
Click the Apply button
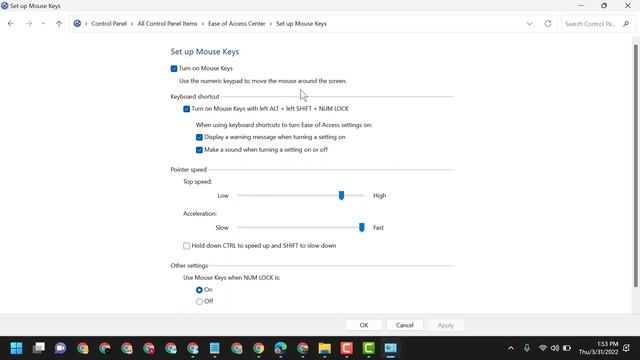pyautogui.click(x=446, y=325)
